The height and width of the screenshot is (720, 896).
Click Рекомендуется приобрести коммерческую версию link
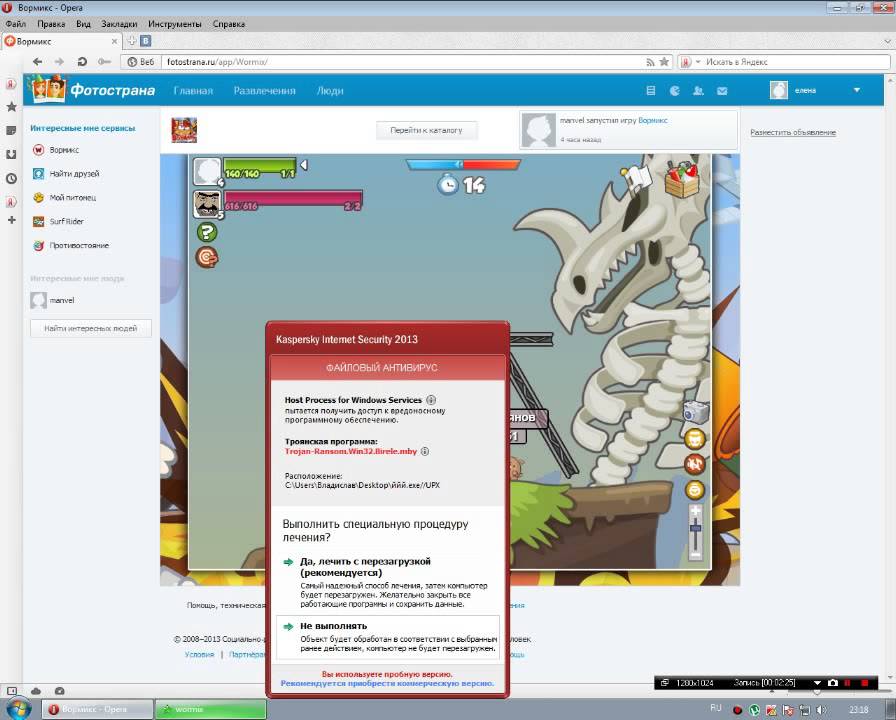[387, 683]
